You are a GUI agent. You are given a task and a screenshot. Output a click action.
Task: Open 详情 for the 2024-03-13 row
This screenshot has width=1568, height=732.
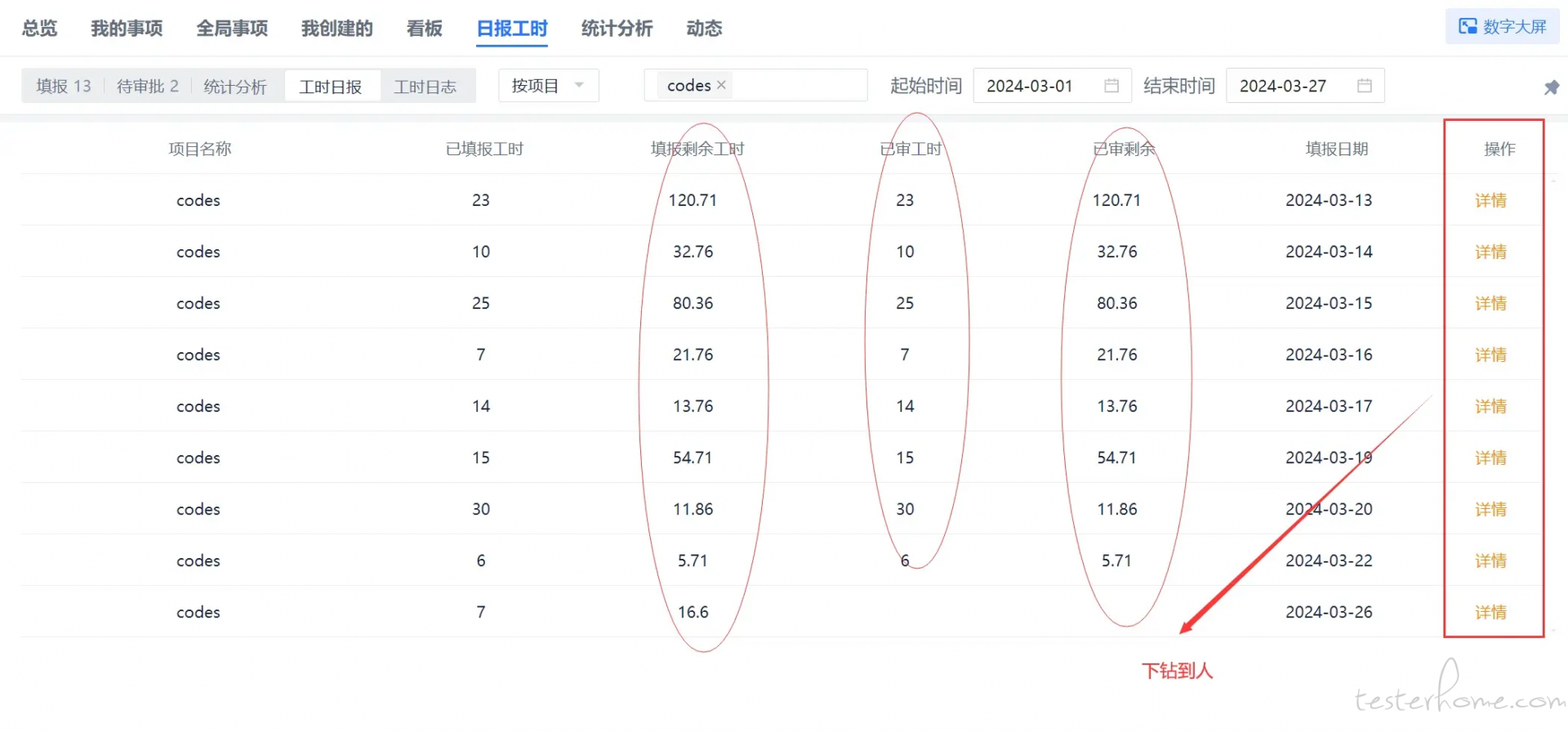(x=1490, y=200)
